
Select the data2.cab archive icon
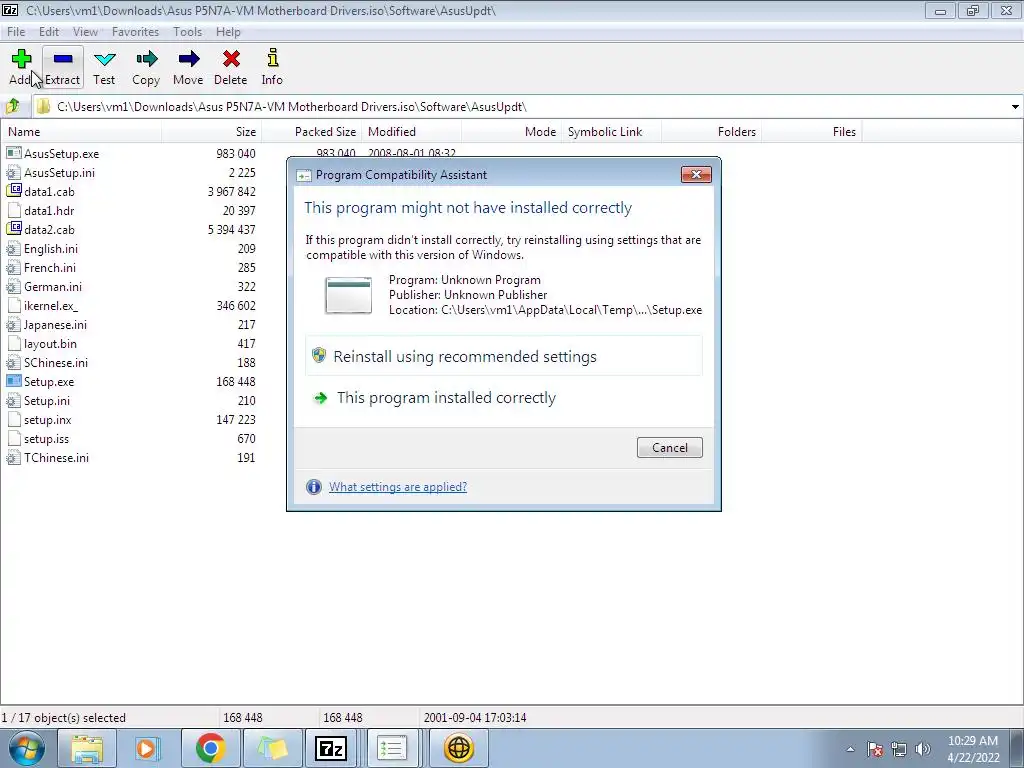pos(14,229)
